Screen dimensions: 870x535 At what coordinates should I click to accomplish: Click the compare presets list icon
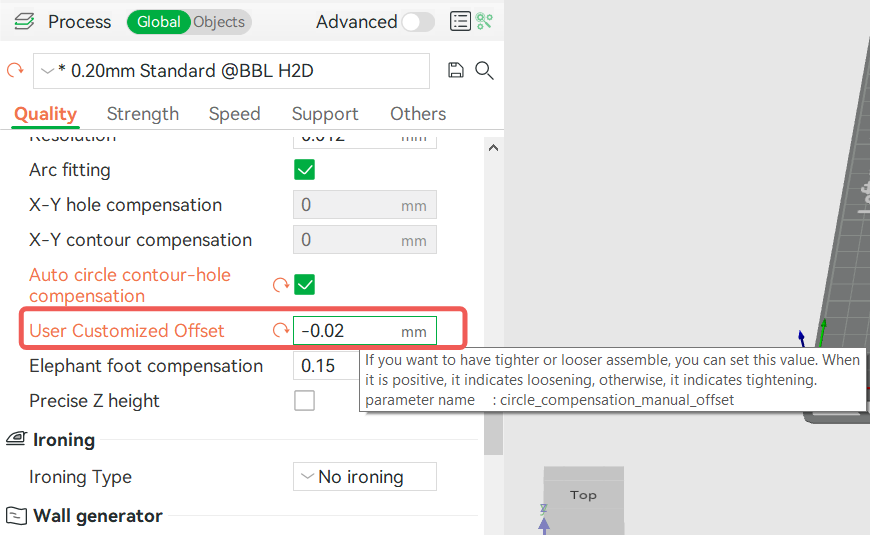click(460, 22)
